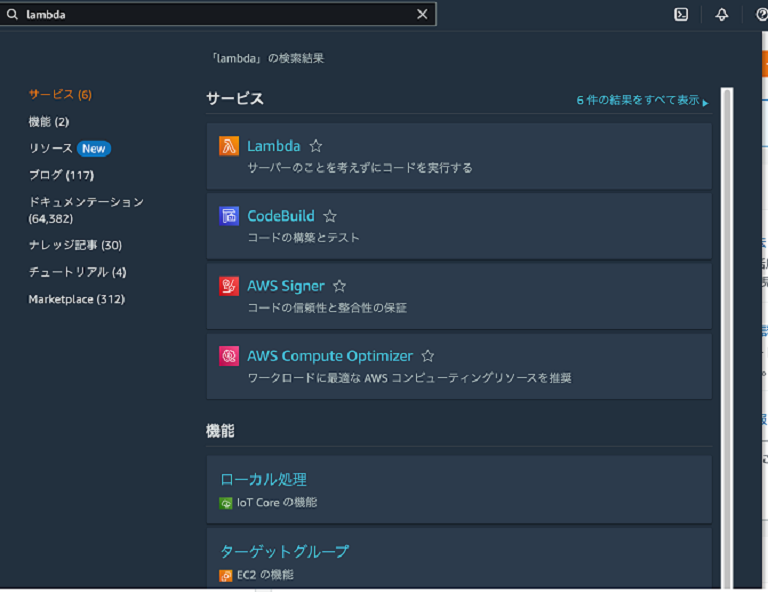Click the search results vertical scrollbar
This screenshot has width=768, height=592.
coord(727,338)
